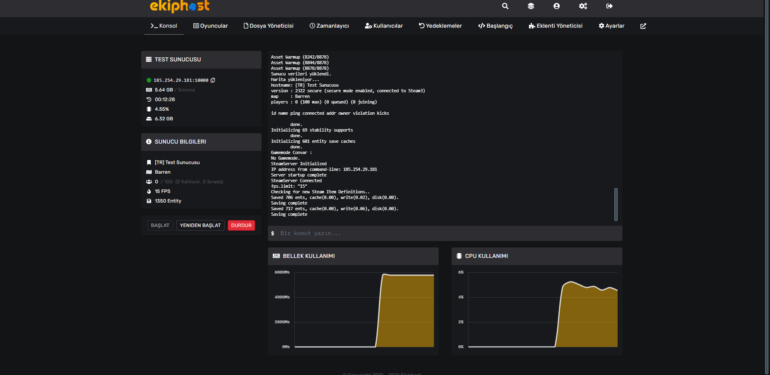Click the console output scrollbar
770x375 pixels.
pyautogui.click(x=616, y=204)
